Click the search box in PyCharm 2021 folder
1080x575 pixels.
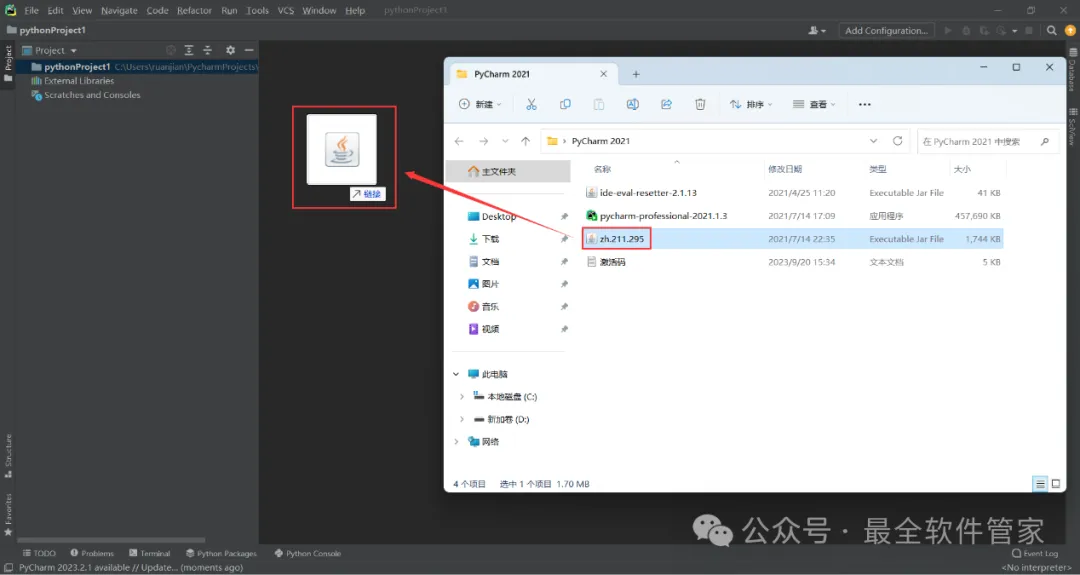(988, 141)
